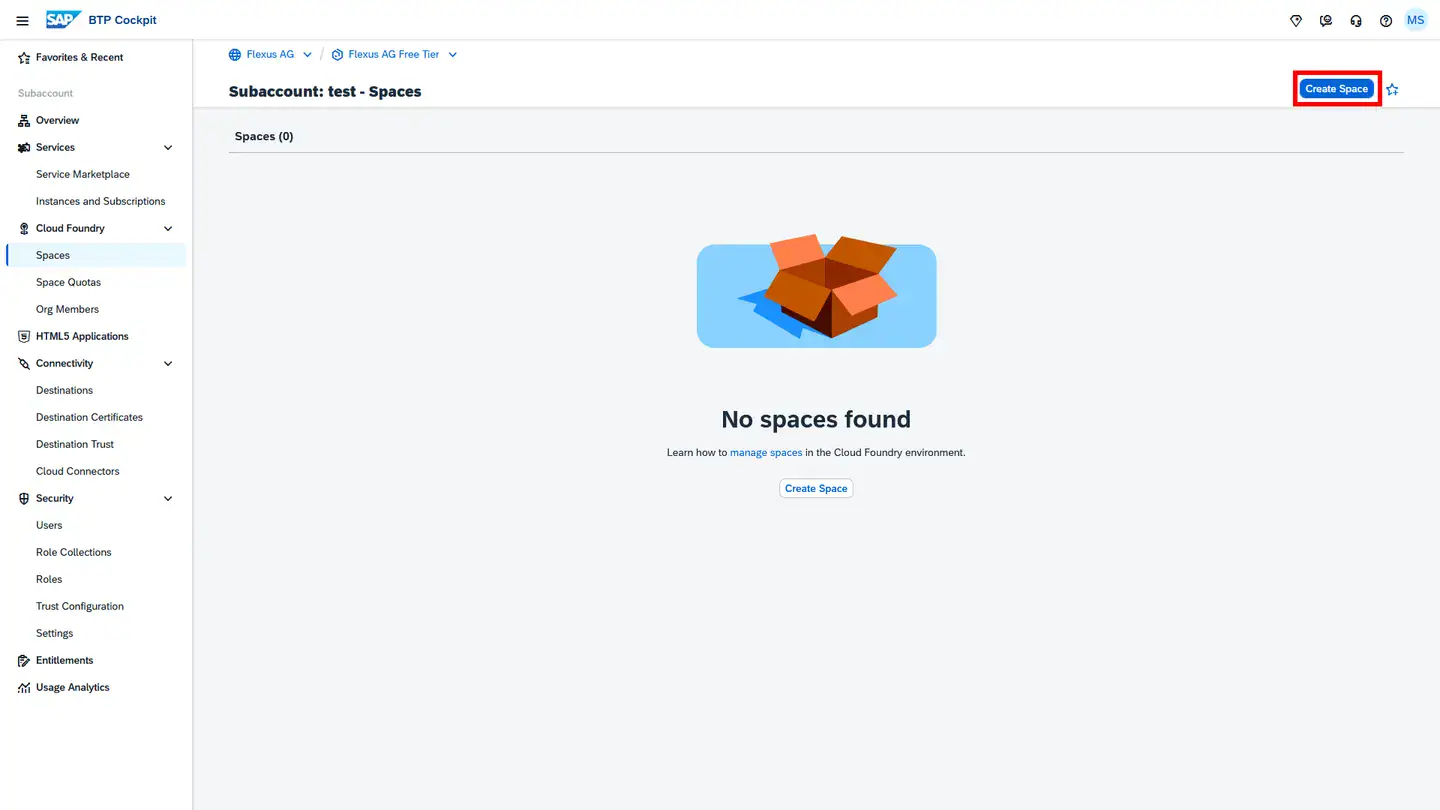Open Role Collections in sidebar

click(74, 552)
